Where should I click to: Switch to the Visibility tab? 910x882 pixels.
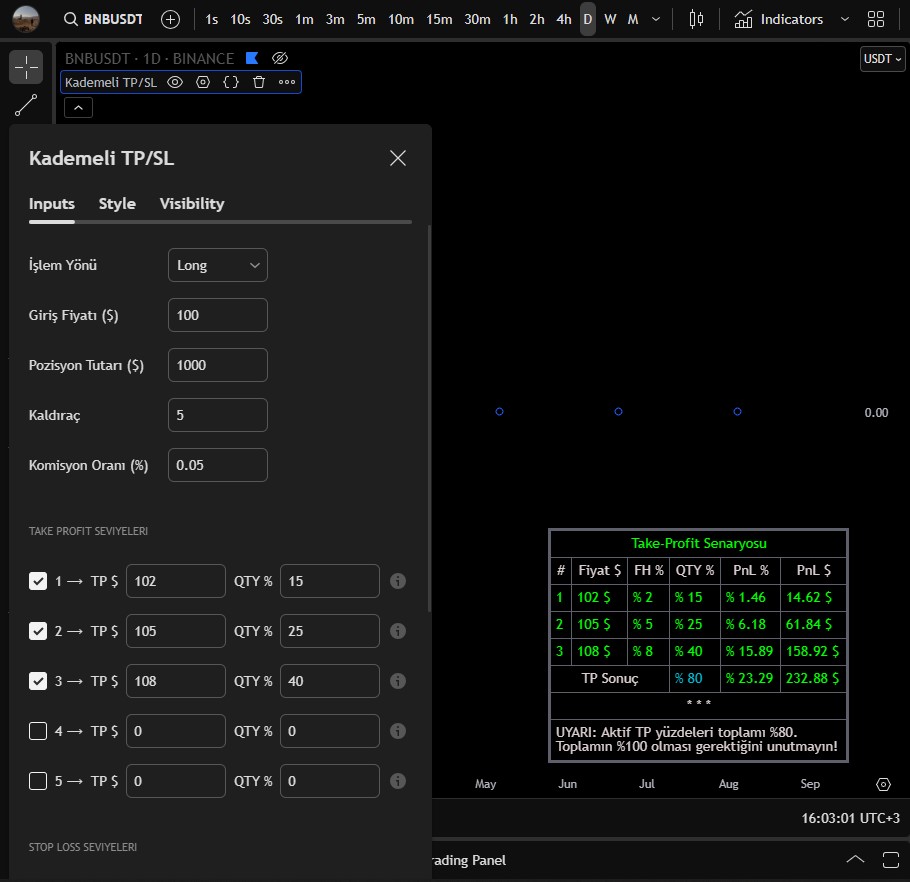(x=192, y=204)
